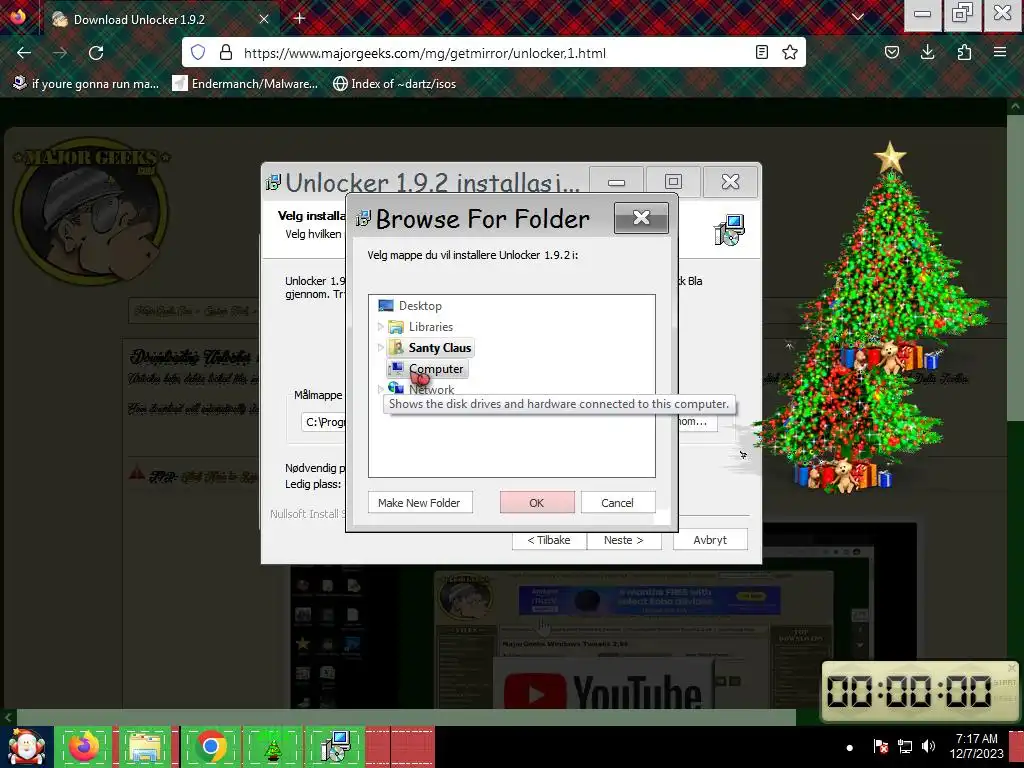Open a new Firefox tab
This screenshot has height=768, width=1024.
click(x=300, y=18)
